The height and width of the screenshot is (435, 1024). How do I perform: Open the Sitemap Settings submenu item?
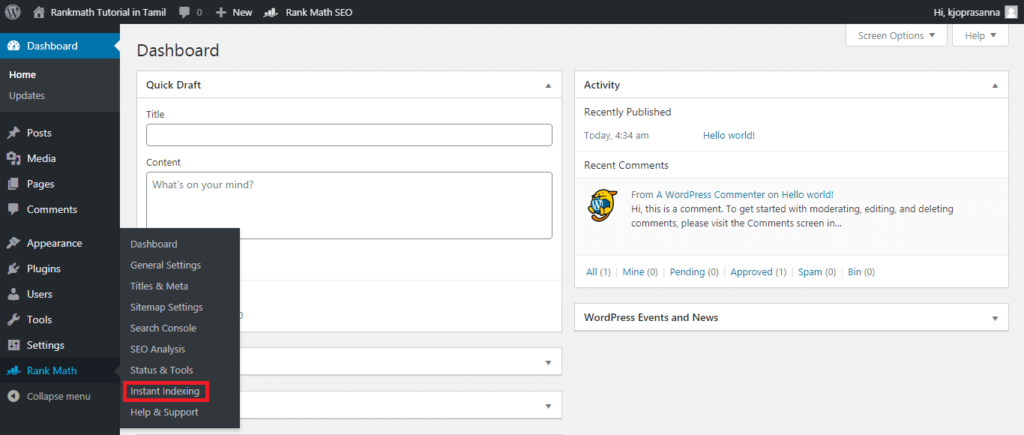pyautogui.click(x=167, y=307)
